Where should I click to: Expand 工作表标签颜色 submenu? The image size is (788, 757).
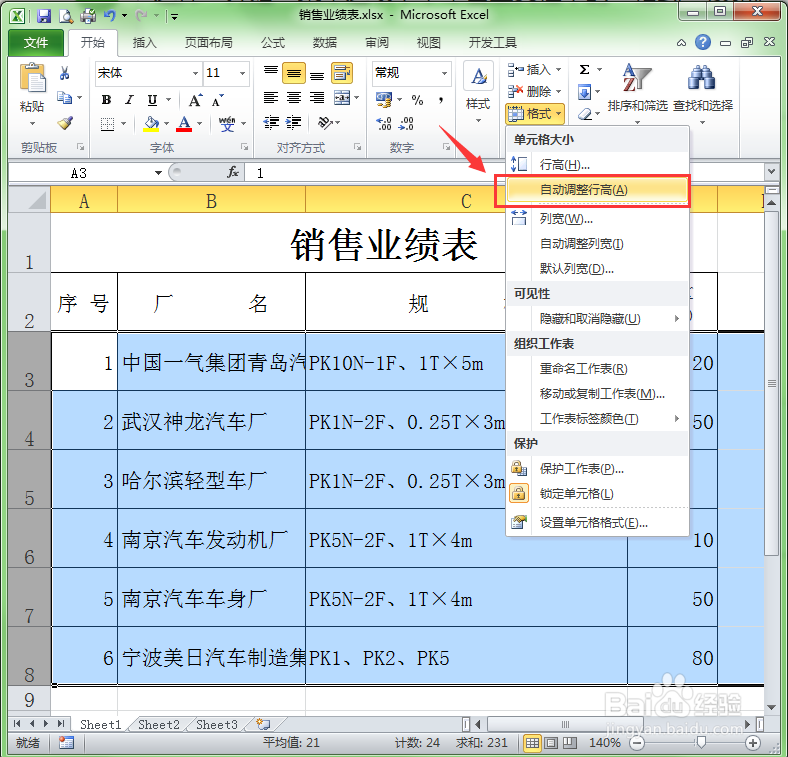click(598, 419)
